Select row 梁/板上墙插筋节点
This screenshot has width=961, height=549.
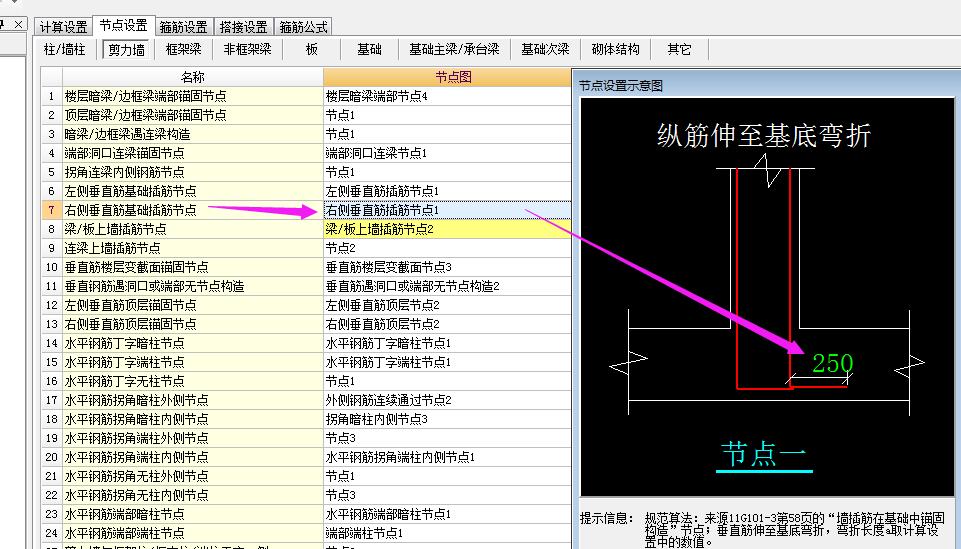point(192,229)
